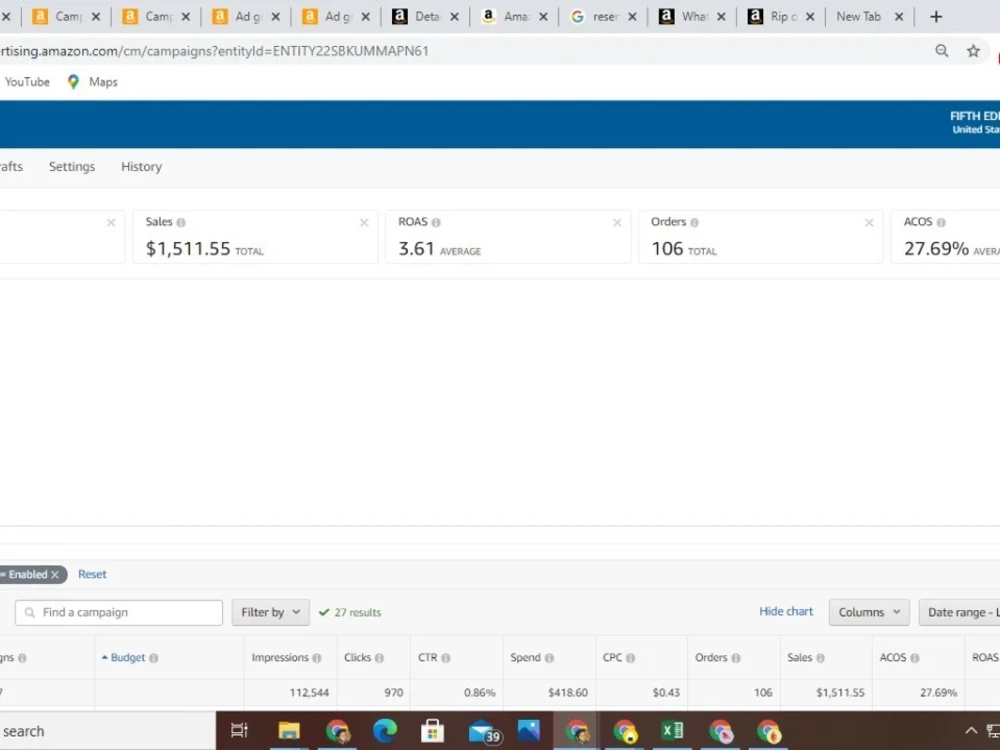Remove the Sales metric card
Viewport: 1000px width, 750px height.
click(x=364, y=223)
